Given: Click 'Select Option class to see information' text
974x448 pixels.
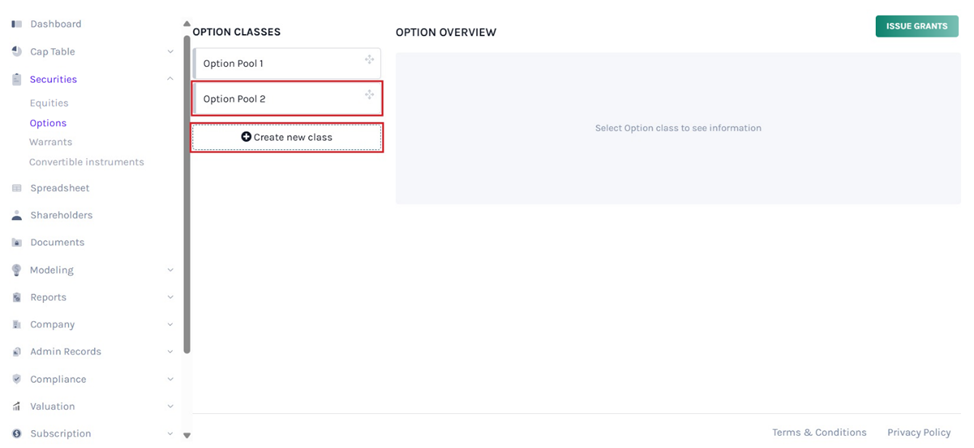Looking at the screenshot, I should [678, 128].
